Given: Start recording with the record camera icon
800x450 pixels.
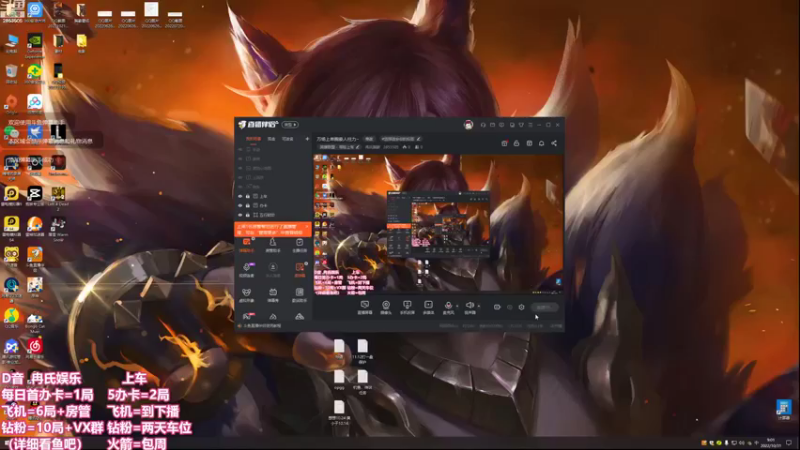Looking at the screenshot, I should click(x=497, y=307).
